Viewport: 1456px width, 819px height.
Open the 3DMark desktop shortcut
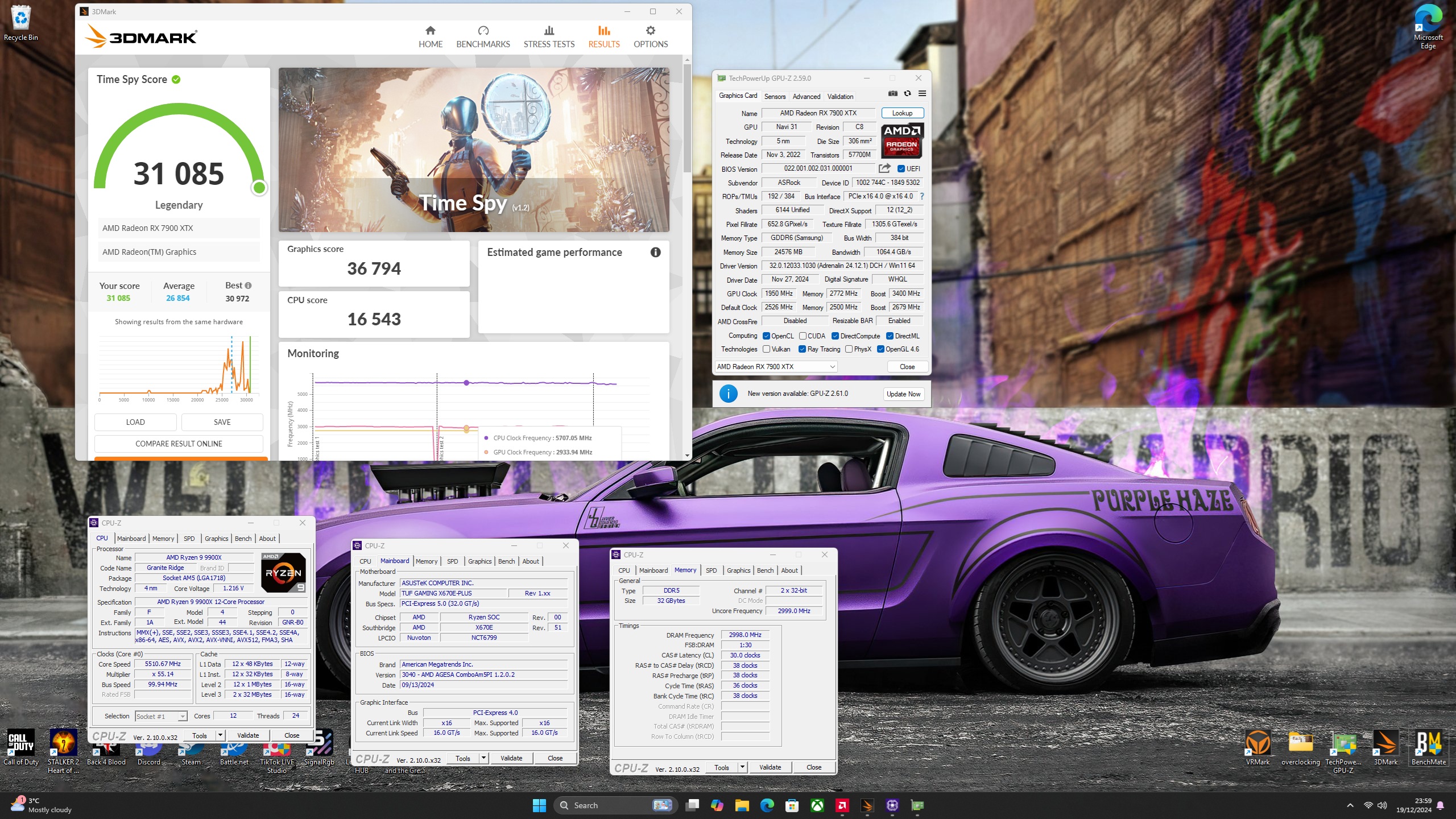(1385, 748)
